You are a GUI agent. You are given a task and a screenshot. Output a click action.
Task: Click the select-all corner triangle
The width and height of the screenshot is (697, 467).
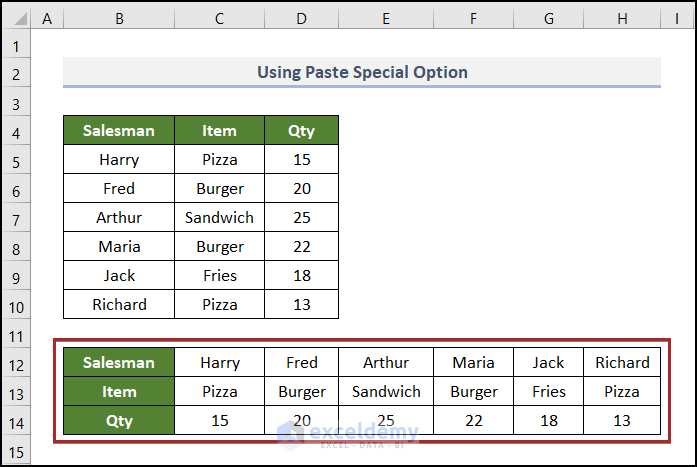point(16,19)
